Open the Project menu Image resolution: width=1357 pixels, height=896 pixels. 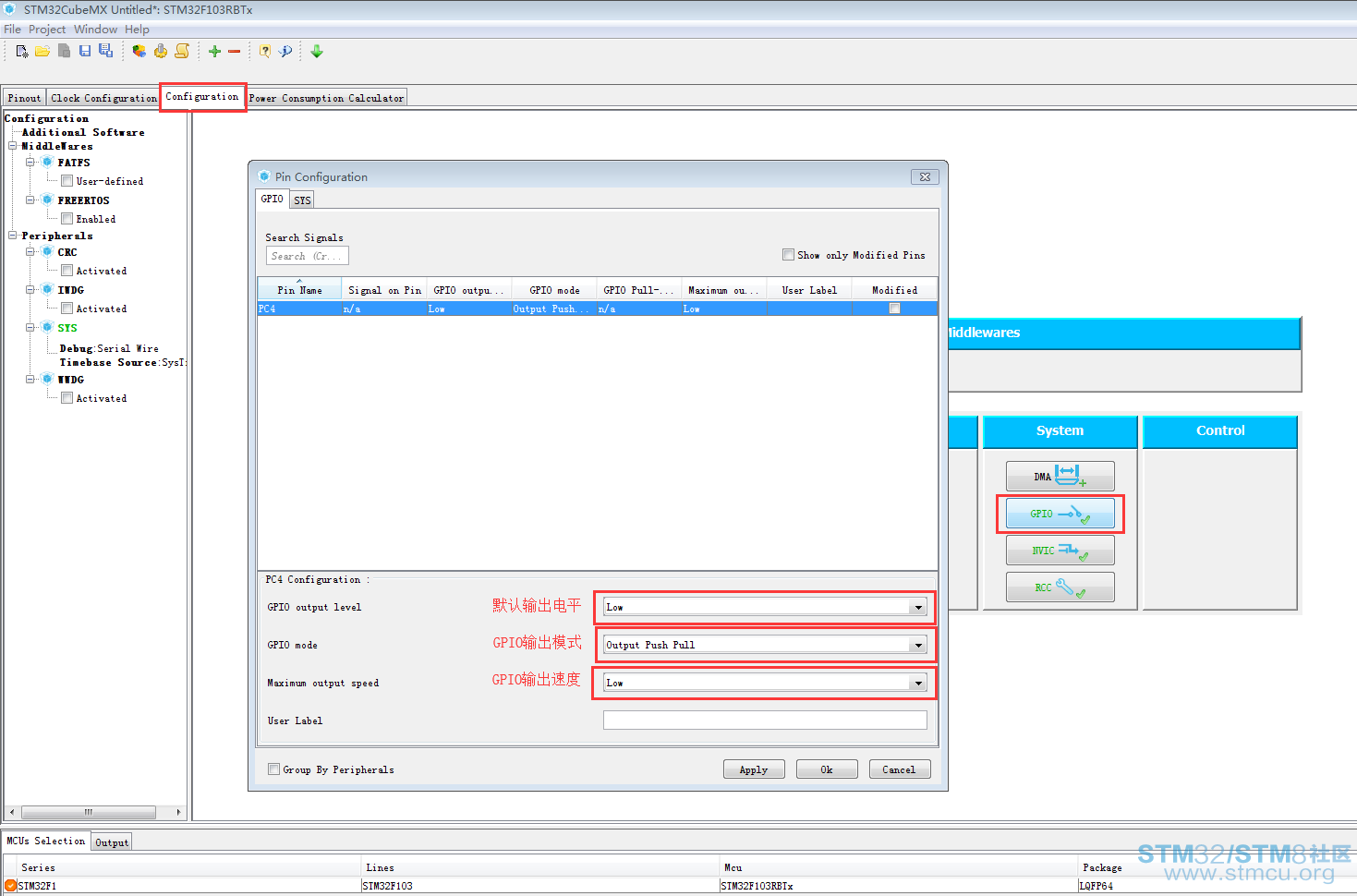(47, 30)
